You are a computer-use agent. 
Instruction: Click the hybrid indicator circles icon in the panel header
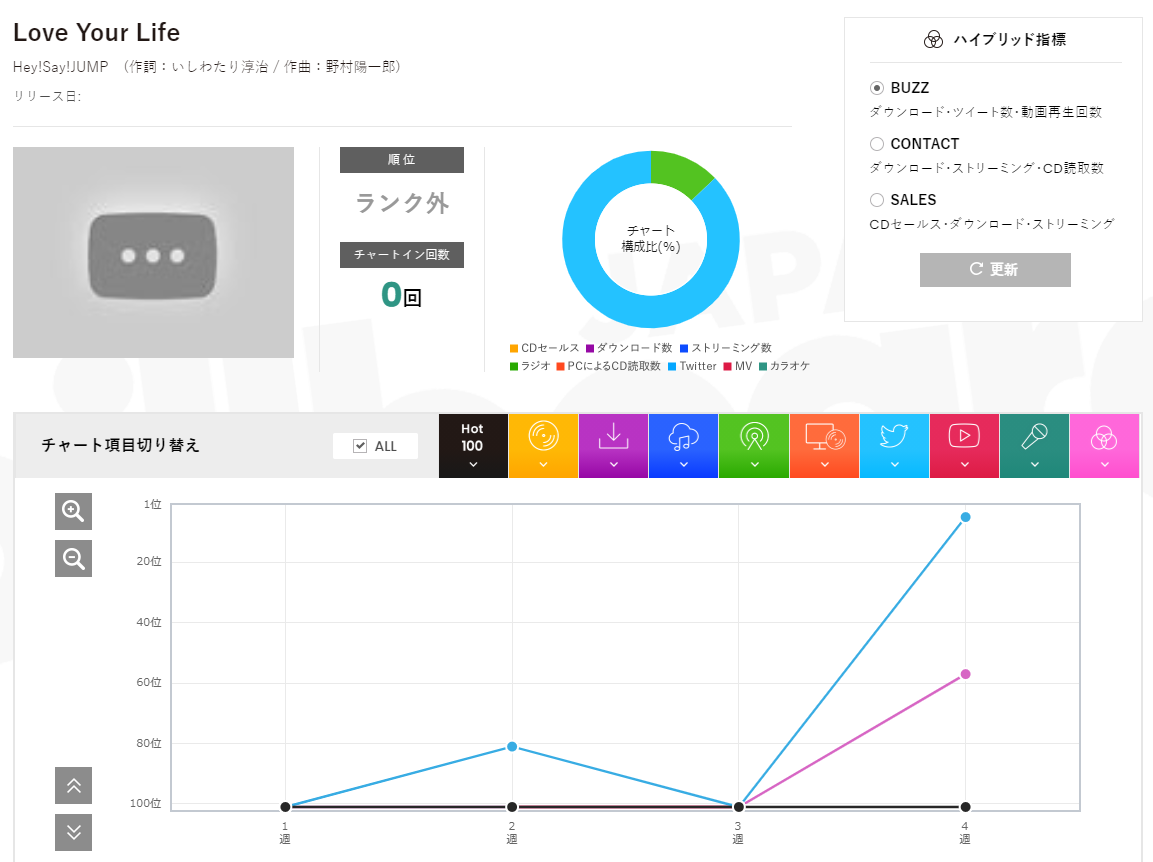click(x=933, y=40)
